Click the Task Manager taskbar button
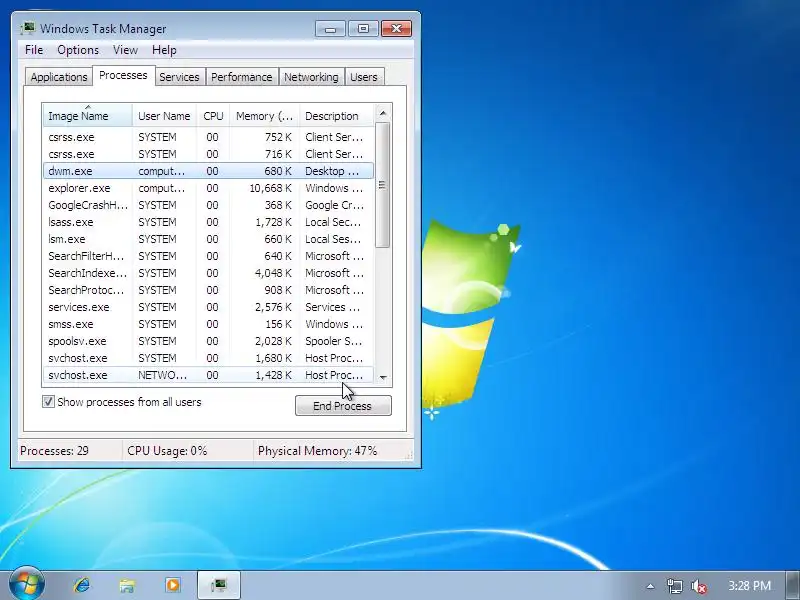This screenshot has width=800, height=600. pyautogui.click(x=219, y=585)
